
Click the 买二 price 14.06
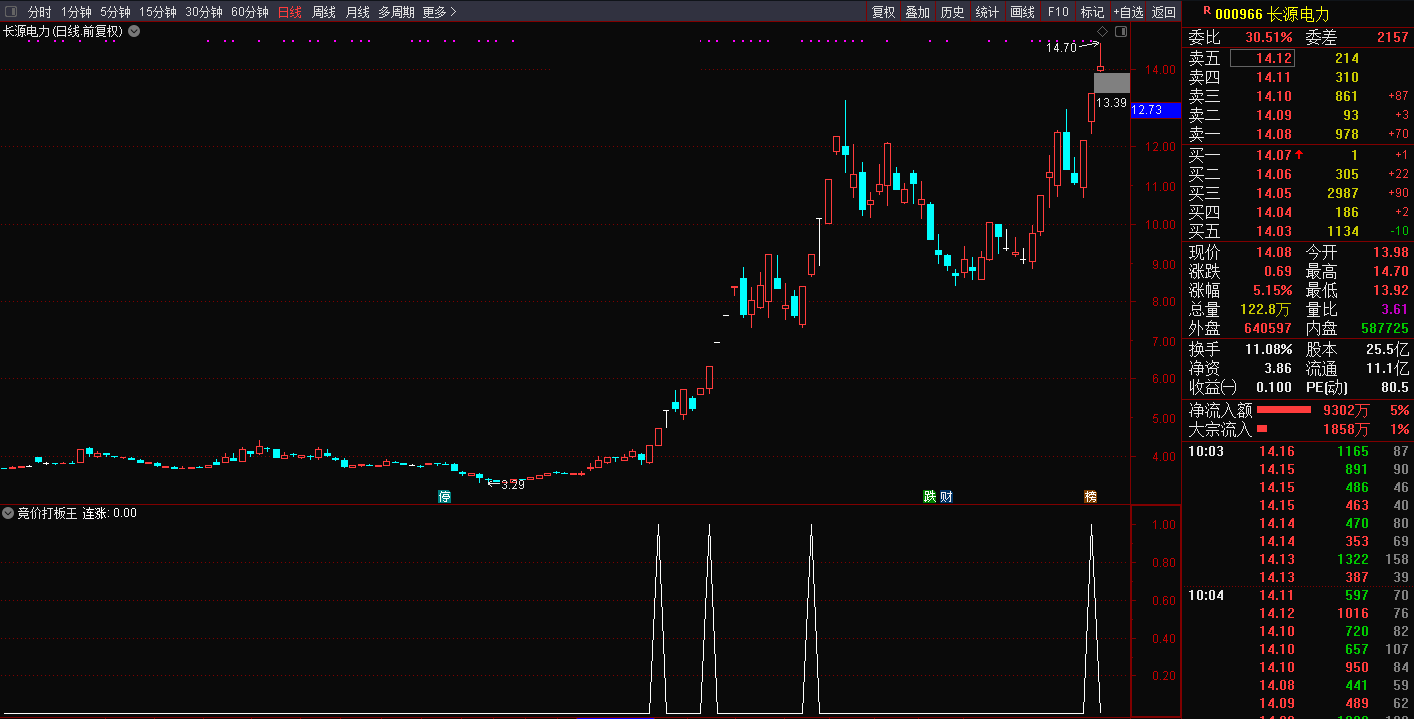[1274, 174]
